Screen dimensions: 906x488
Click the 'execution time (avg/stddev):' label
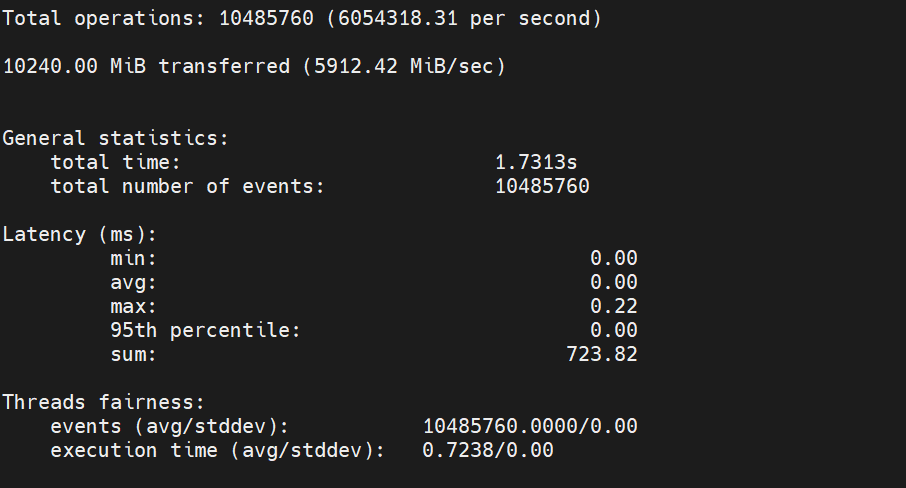(x=218, y=450)
